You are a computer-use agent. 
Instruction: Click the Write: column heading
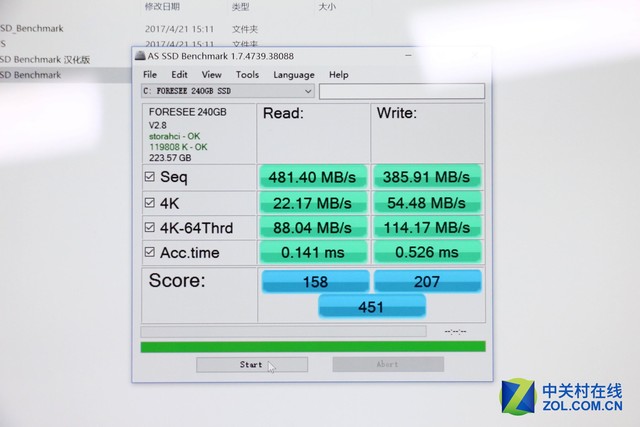tap(397, 113)
